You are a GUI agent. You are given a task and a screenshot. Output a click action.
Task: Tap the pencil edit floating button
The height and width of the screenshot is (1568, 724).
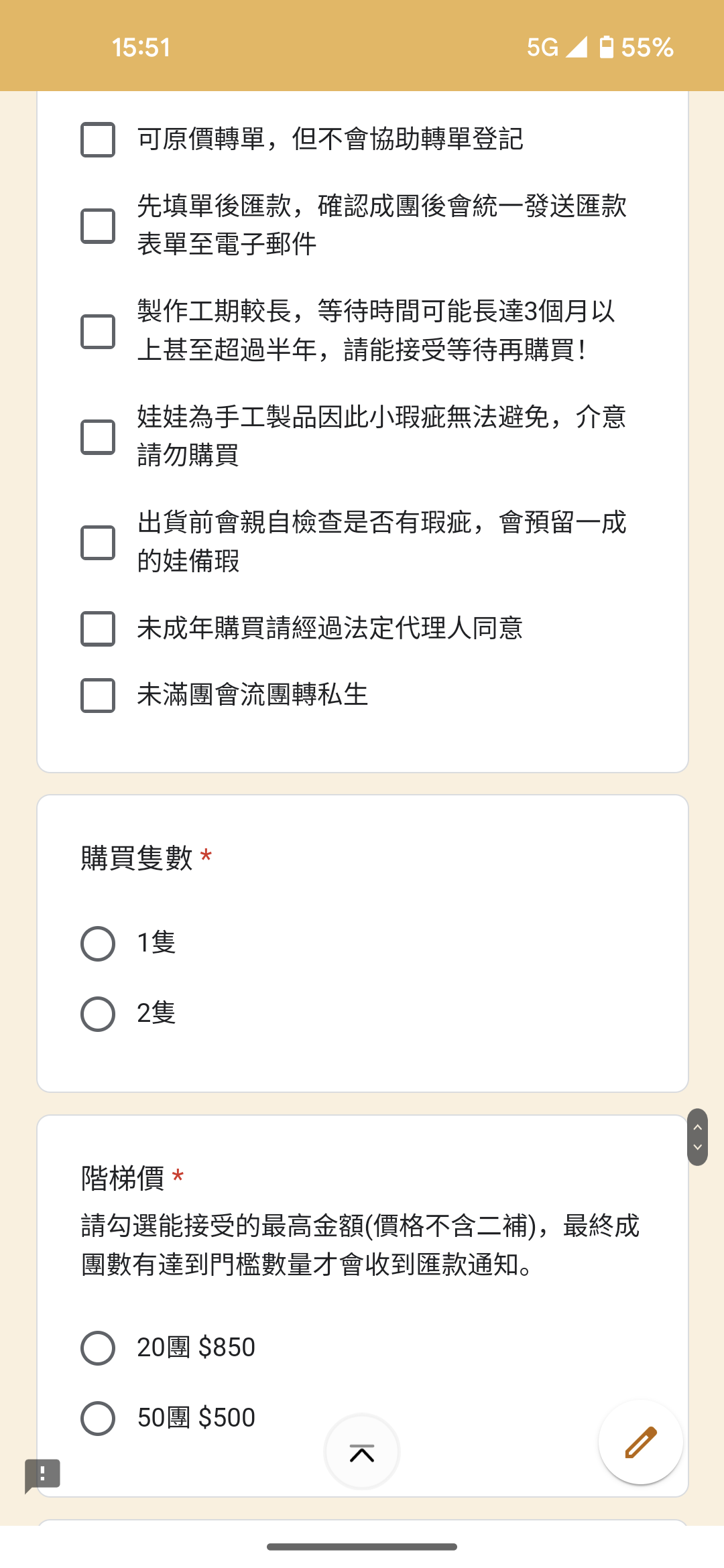pos(641,1442)
